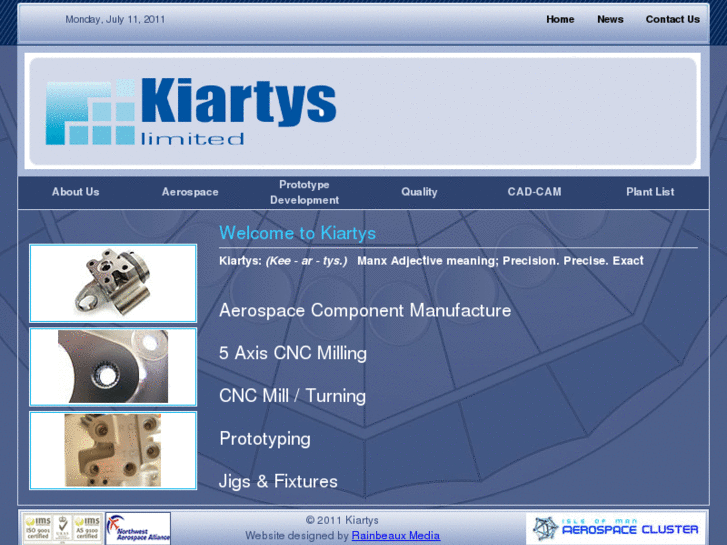Click the Monday, July 11, 2011 date

pos(115,19)
